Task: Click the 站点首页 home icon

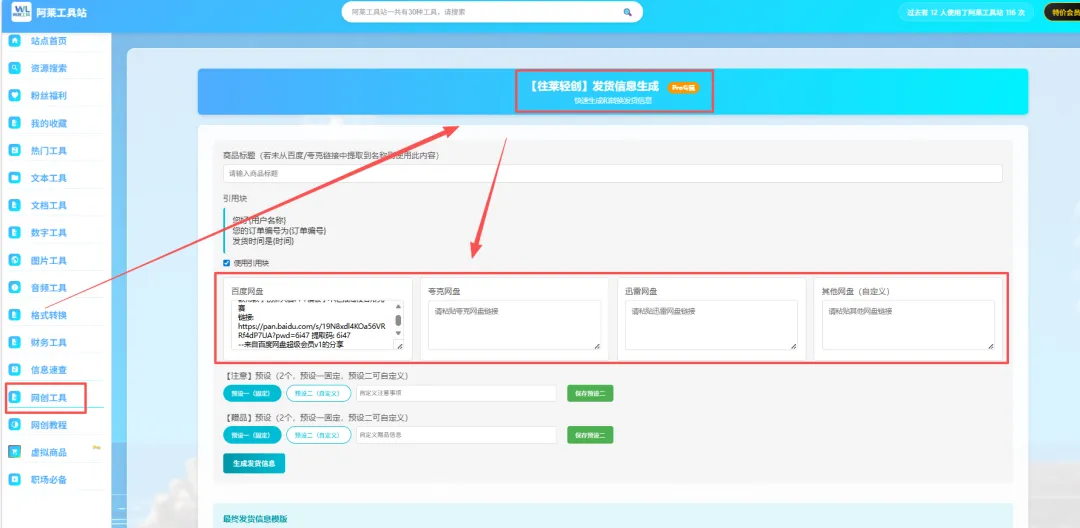Action: click(14, 41)
